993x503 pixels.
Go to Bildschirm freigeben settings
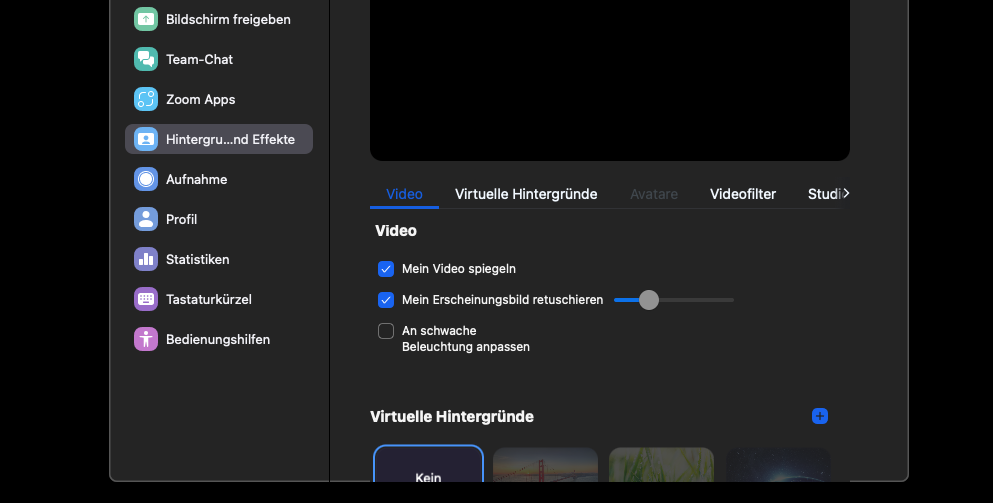[x=228, y=20]
